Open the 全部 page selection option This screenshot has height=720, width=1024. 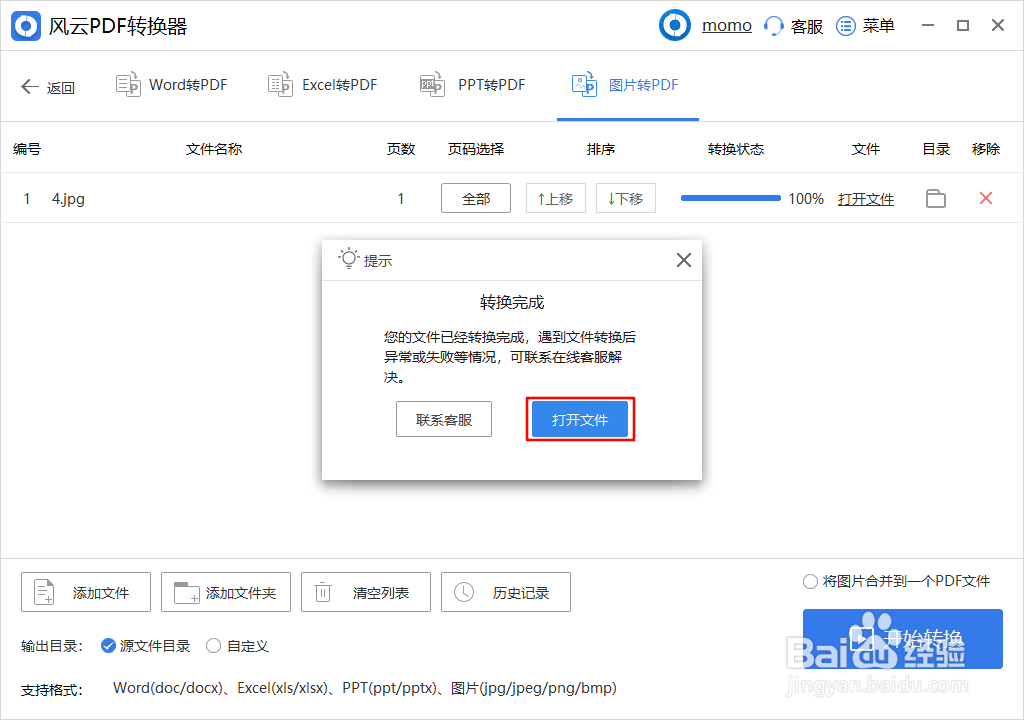[475, 198]
